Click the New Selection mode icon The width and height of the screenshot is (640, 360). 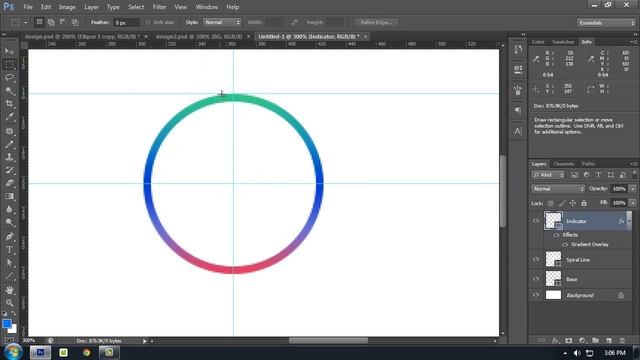39,22
